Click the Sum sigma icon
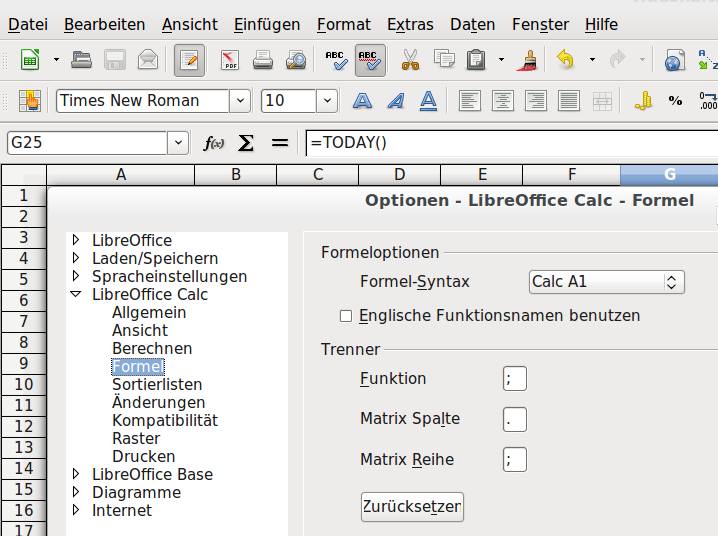The height and width of the screenshot is (536, 718). coord(246,143)
